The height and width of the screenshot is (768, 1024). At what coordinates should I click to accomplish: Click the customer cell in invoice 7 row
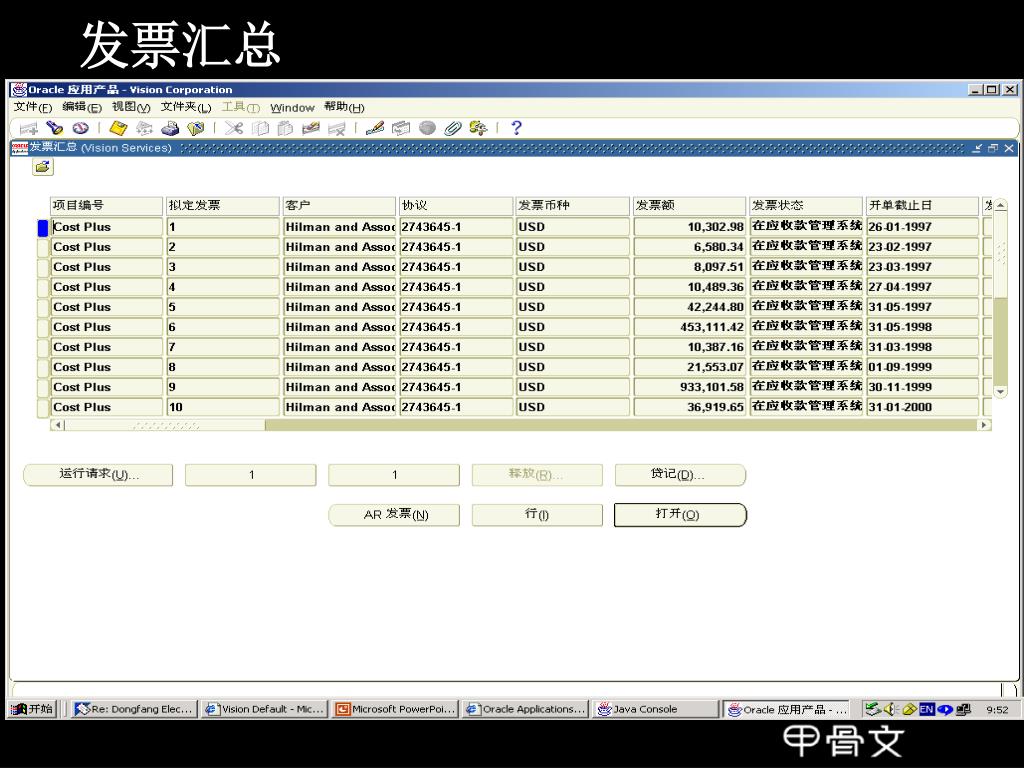(339, 347)
